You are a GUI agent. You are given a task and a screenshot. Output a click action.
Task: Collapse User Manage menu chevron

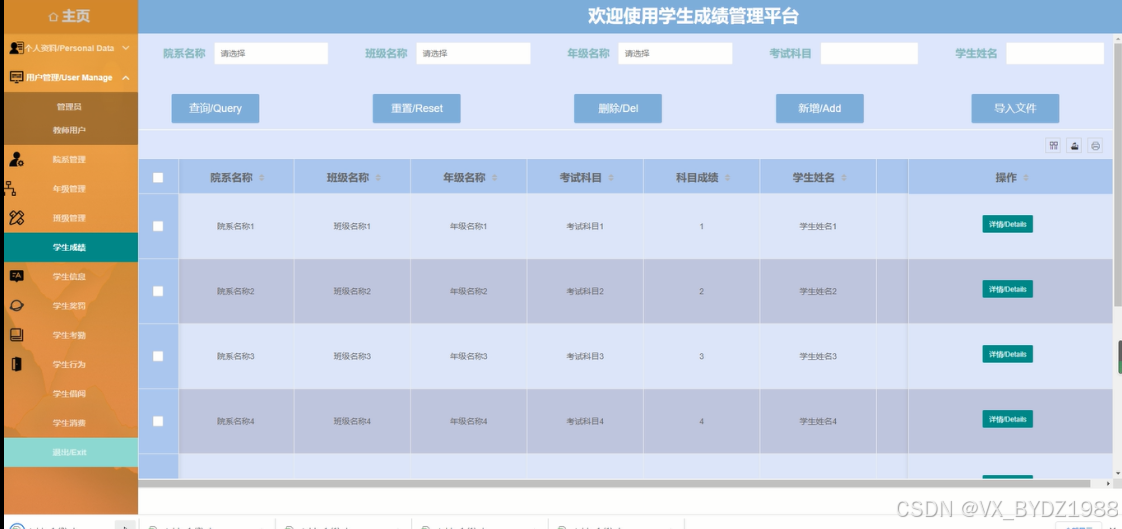click(x=126, y=77)
